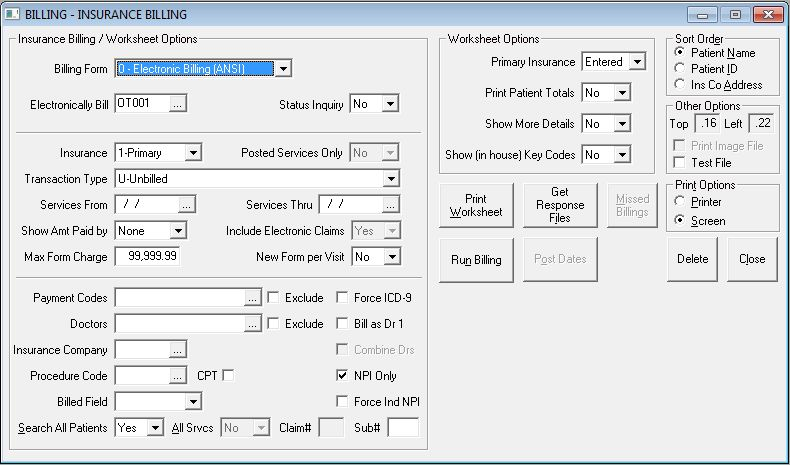This screenshot has width=790, height=465.
Task: Click the Close button
Action: pos(752,259)
